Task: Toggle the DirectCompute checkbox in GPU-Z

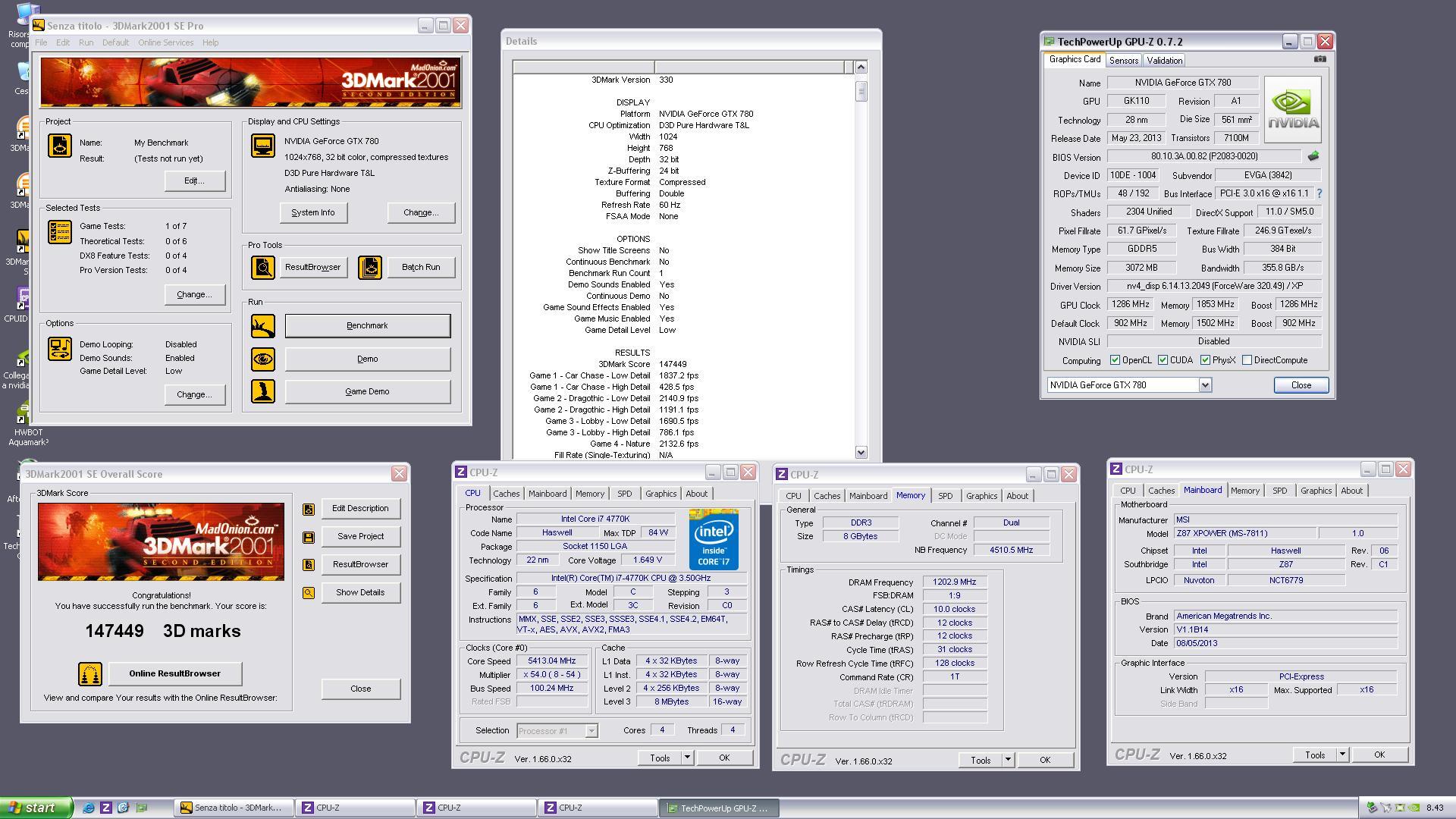Action: (x=1247, y=360)
